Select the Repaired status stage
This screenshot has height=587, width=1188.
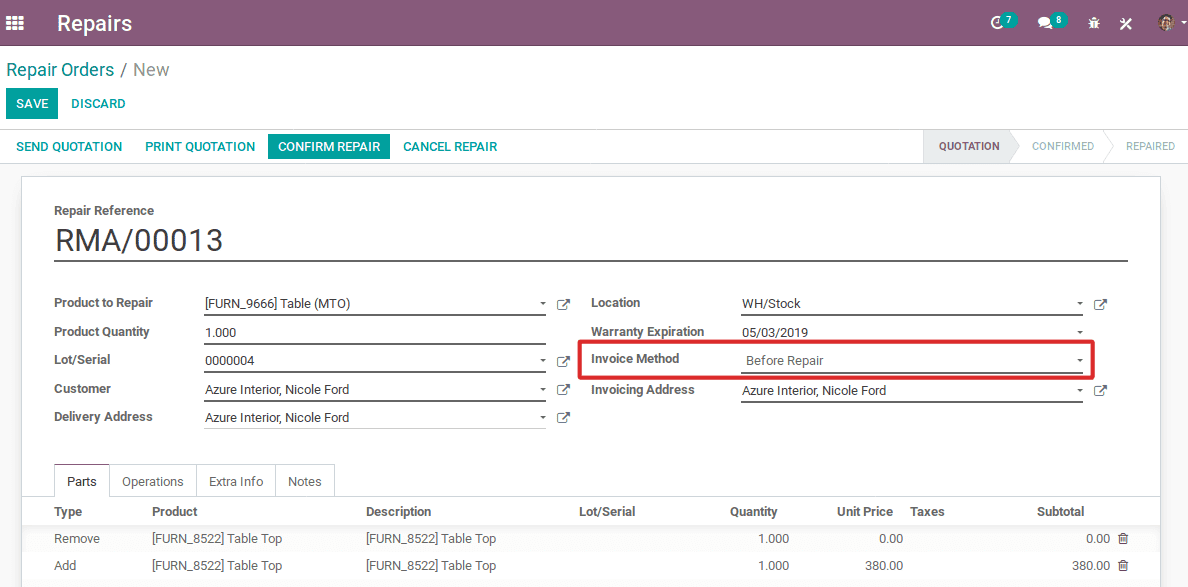tap(1150, 146)
